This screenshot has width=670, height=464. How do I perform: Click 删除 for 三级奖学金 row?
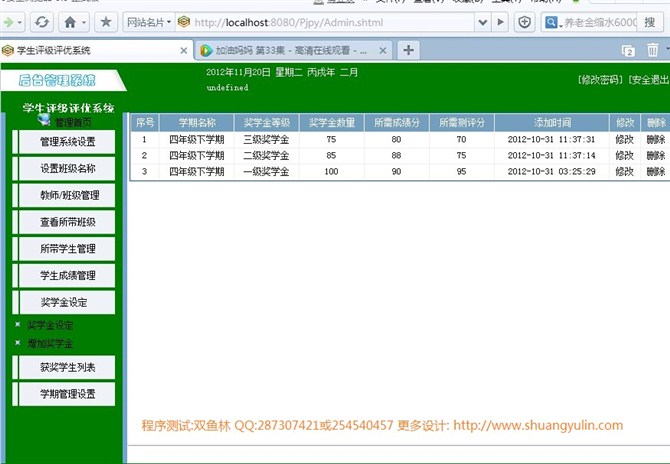pos(655,139)
